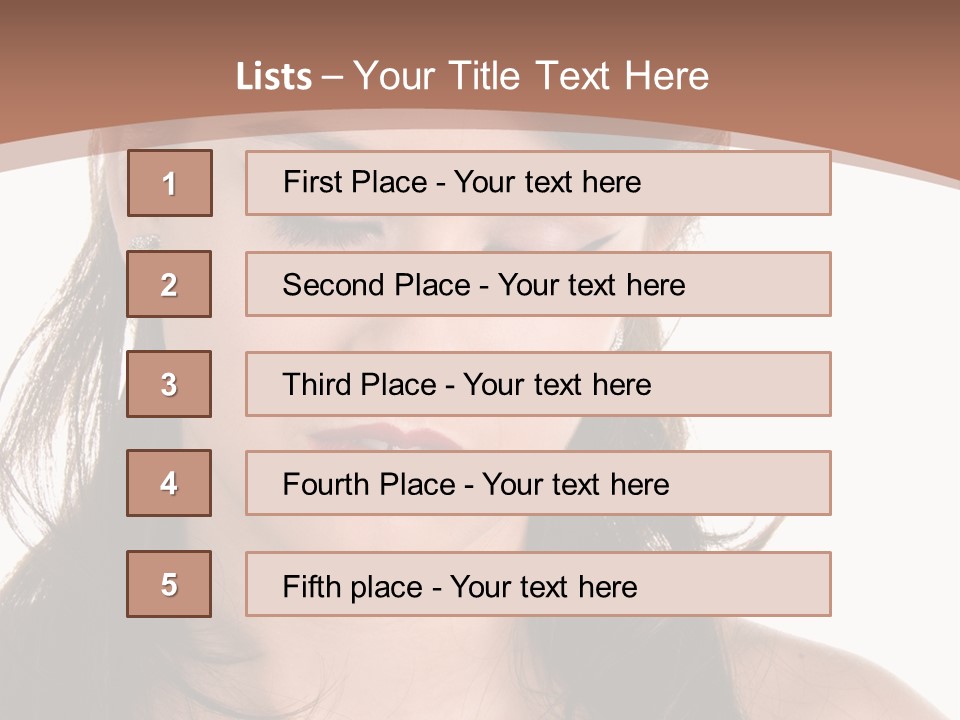Click "Your text here" in Second Place bar
This screenshot has height=720, width=960.
point(591,285)
